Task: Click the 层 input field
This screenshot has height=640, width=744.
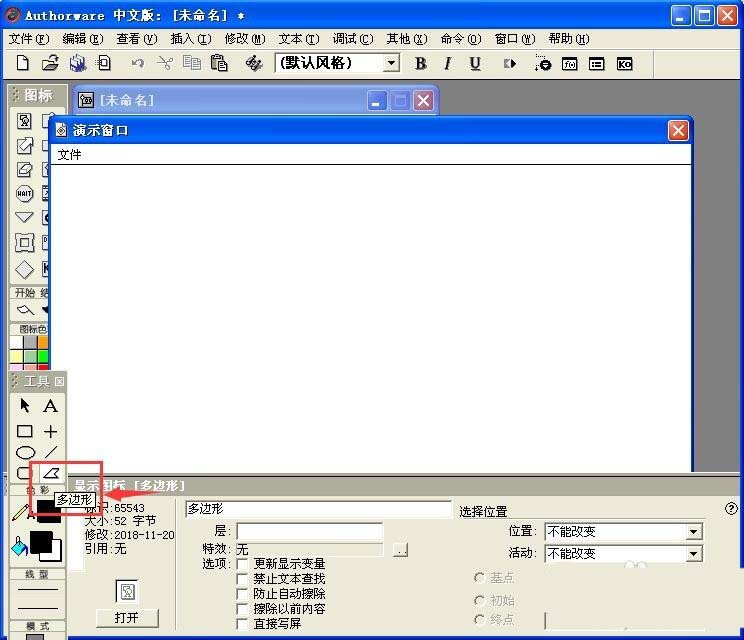Action: coord(309,530)
